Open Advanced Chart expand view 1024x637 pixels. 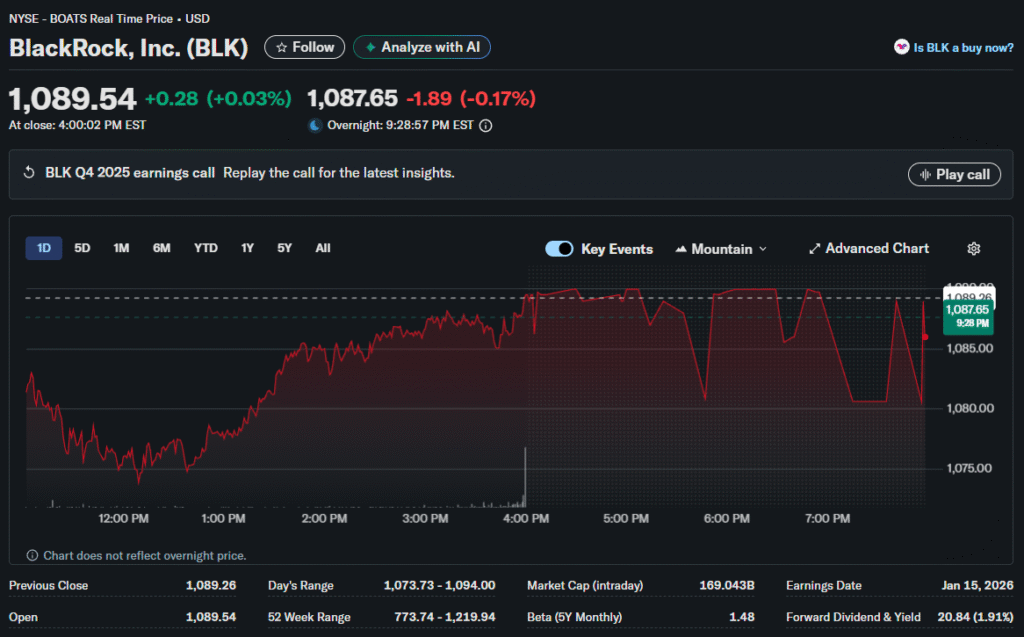click(x=868, y=249)
